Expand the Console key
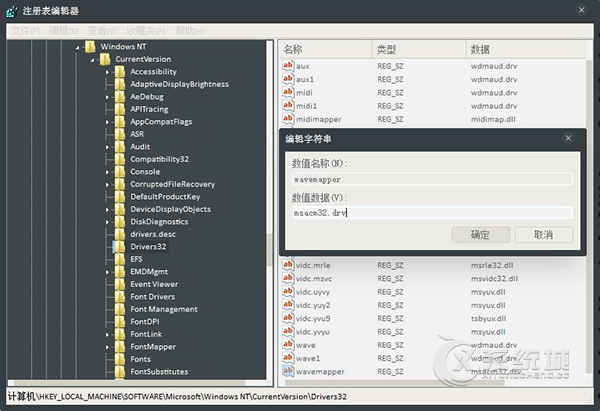The height and width of the screenshot is (411, 600). click(x=107, y=172)
